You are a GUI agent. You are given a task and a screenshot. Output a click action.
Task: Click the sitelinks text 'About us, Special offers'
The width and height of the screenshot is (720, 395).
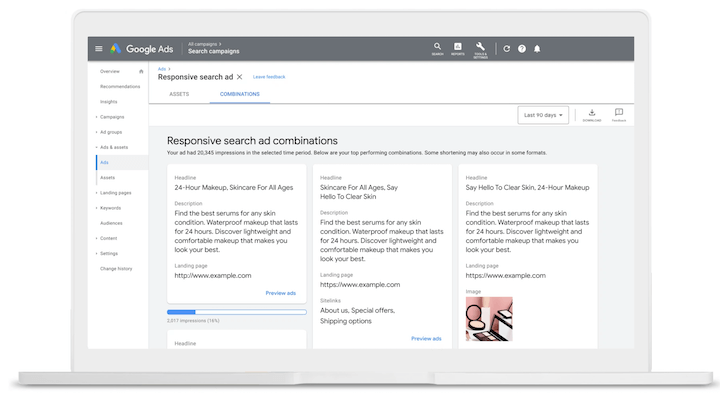(x=357, y=310)
